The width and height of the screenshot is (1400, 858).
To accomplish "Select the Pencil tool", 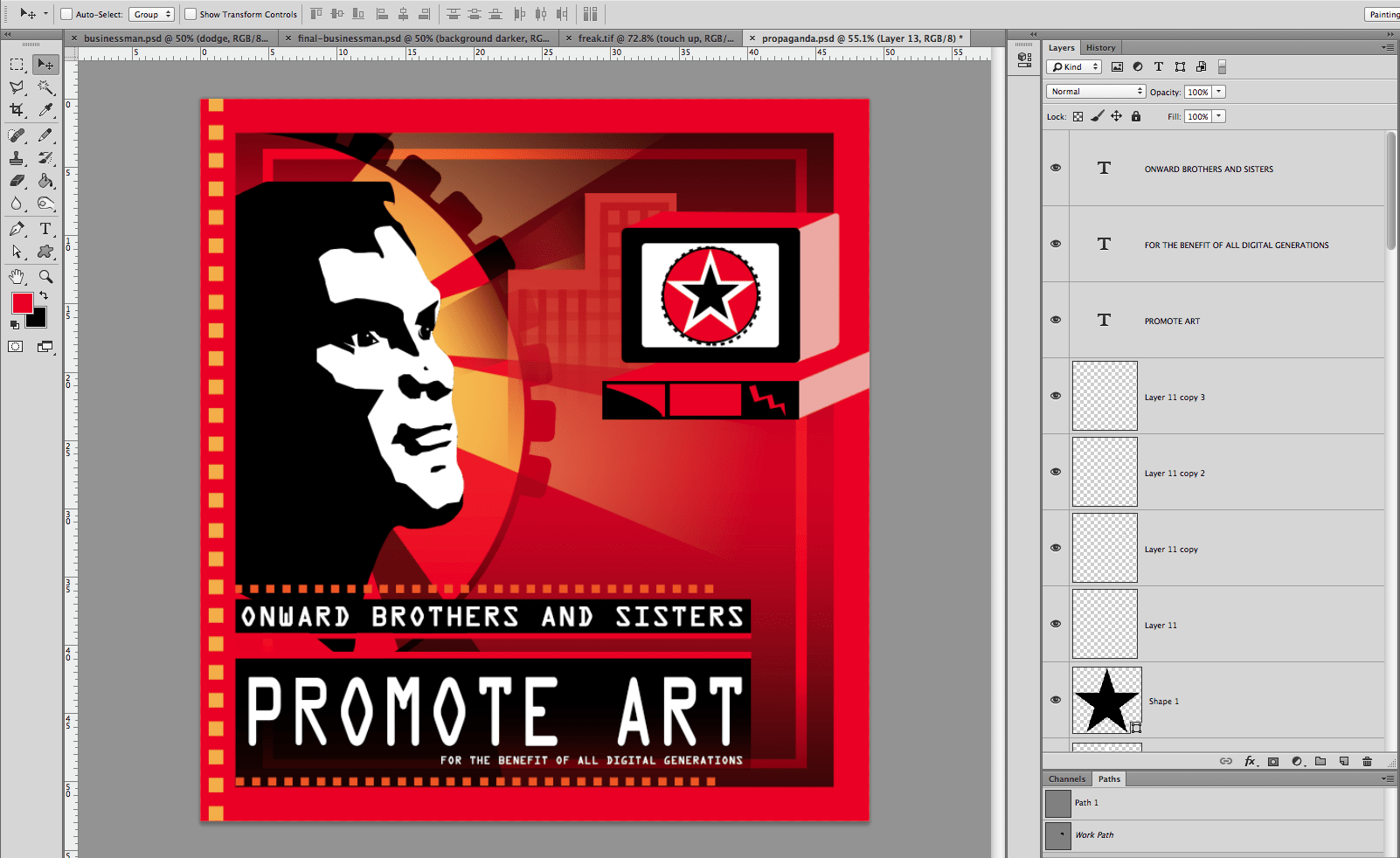I will [x=45, y=135].
